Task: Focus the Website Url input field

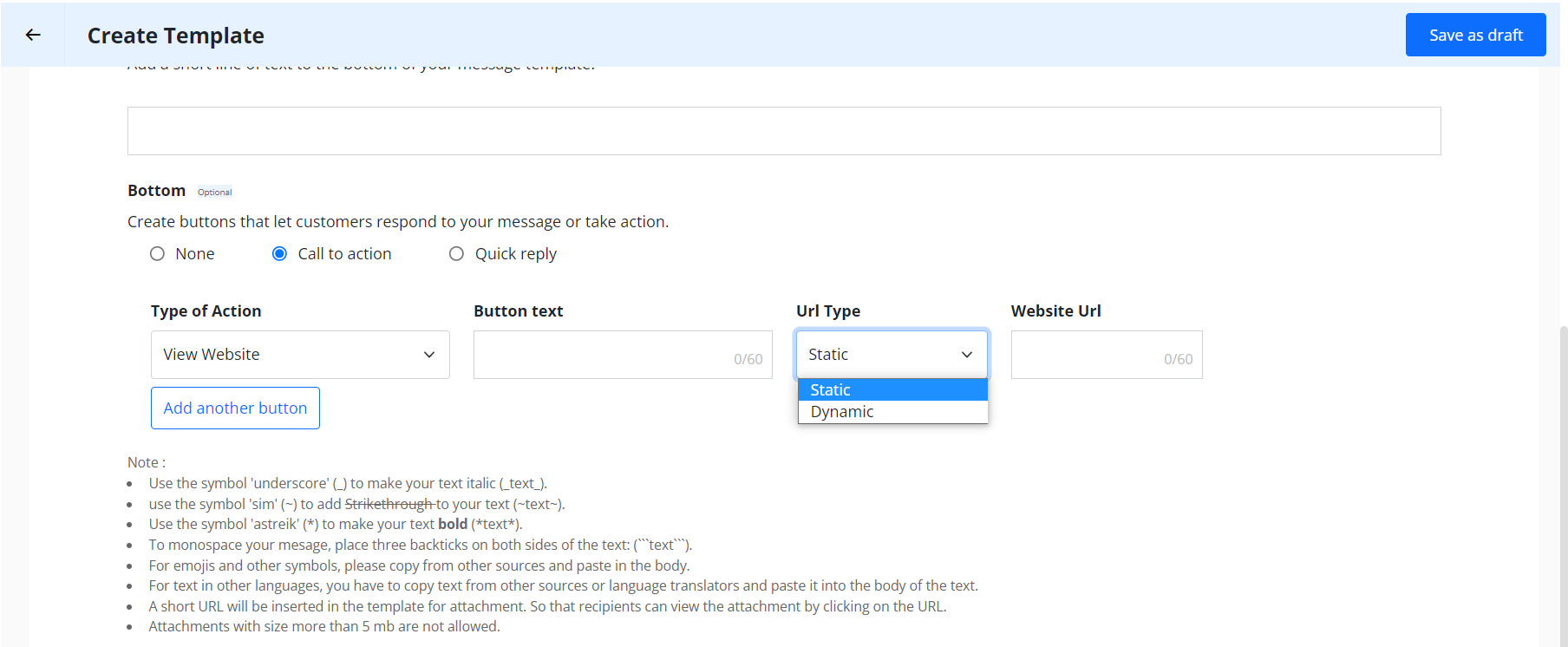Action: point(1107,355)
